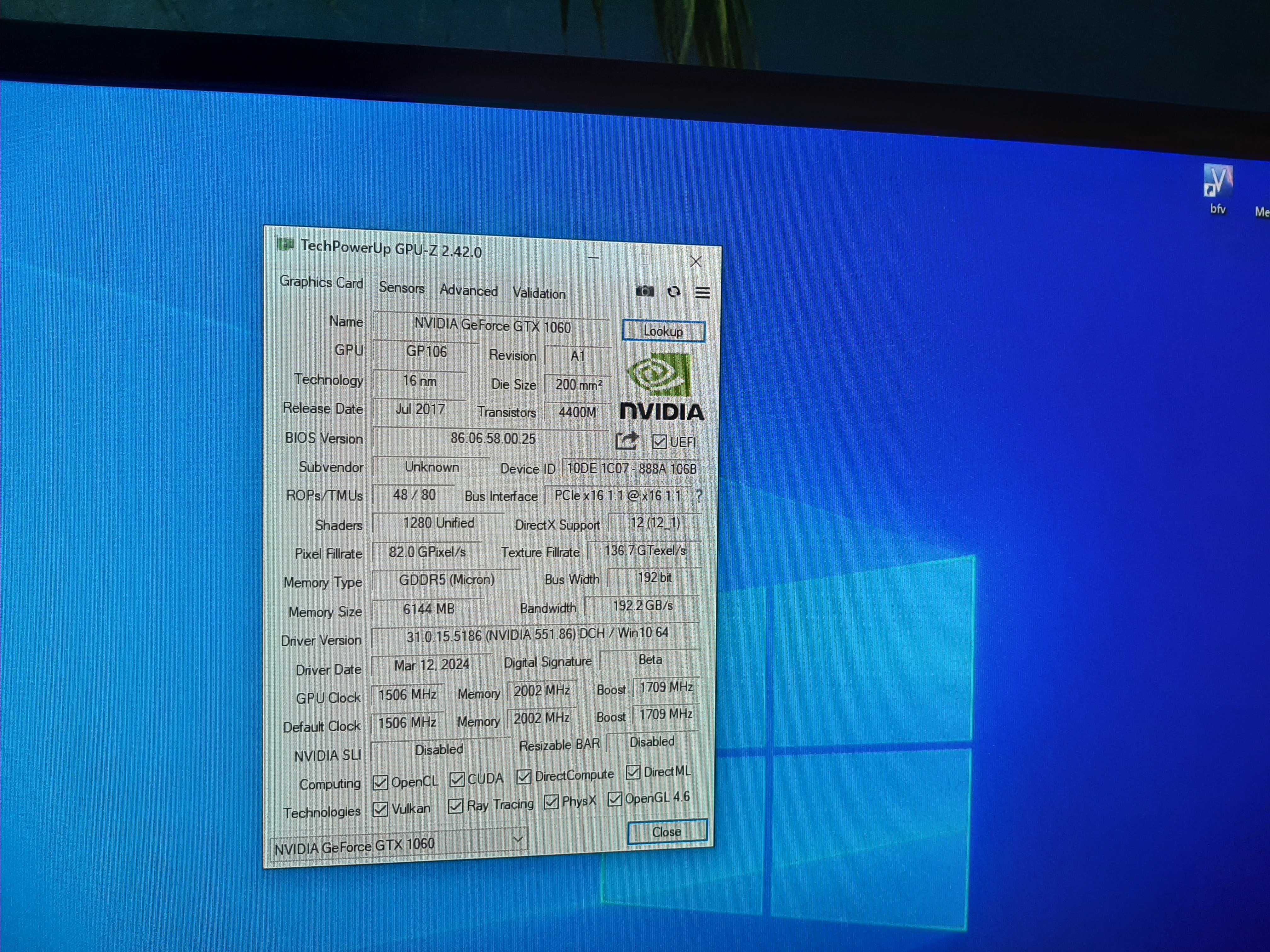Click the Subvendor field Unknown

(x=431, y=467)
